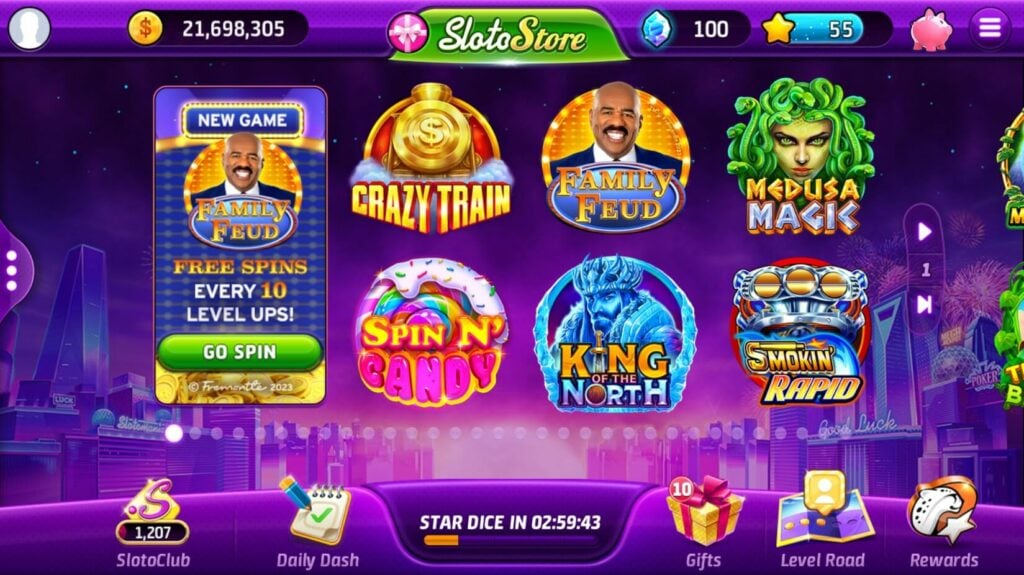Open the hamburger menu icon
Image resolution: width=1024 pixels, height=575 pixels.
(989, 28)
